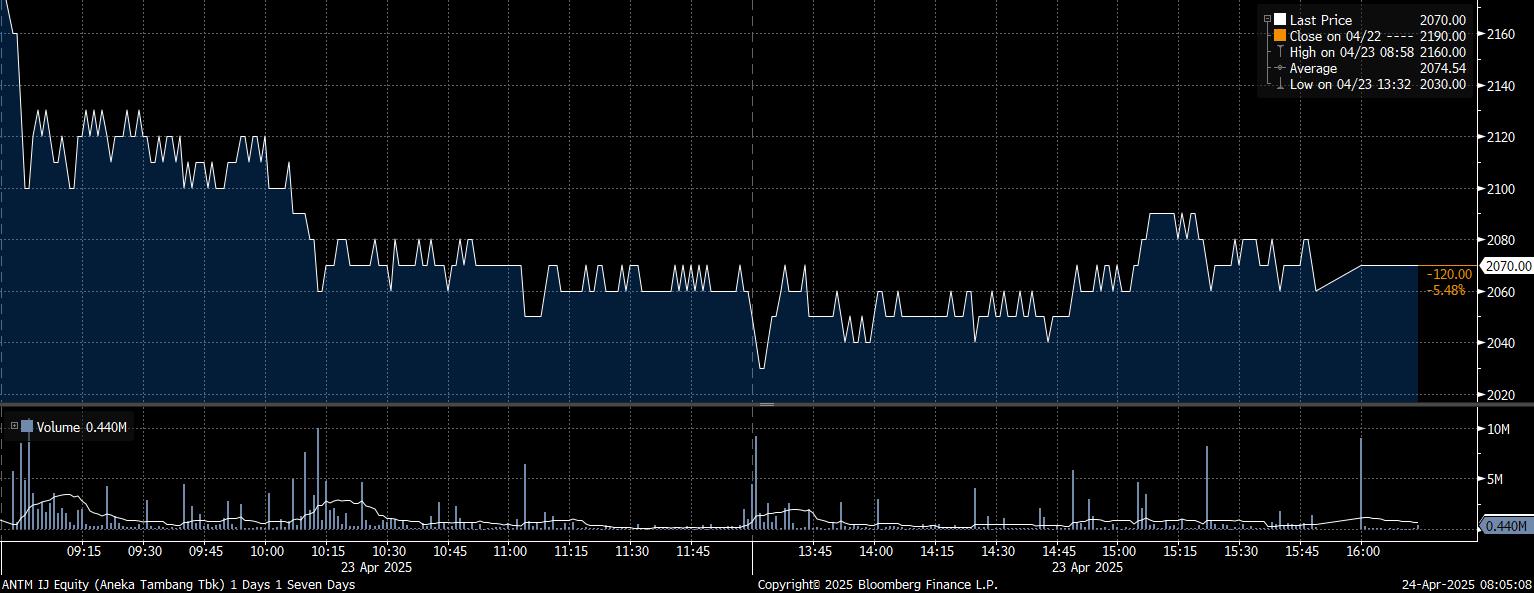The width and height of the screenshot is (1534, 593).
Task: Click the 2120 price axis label
Action: (x=1503, y=137)
